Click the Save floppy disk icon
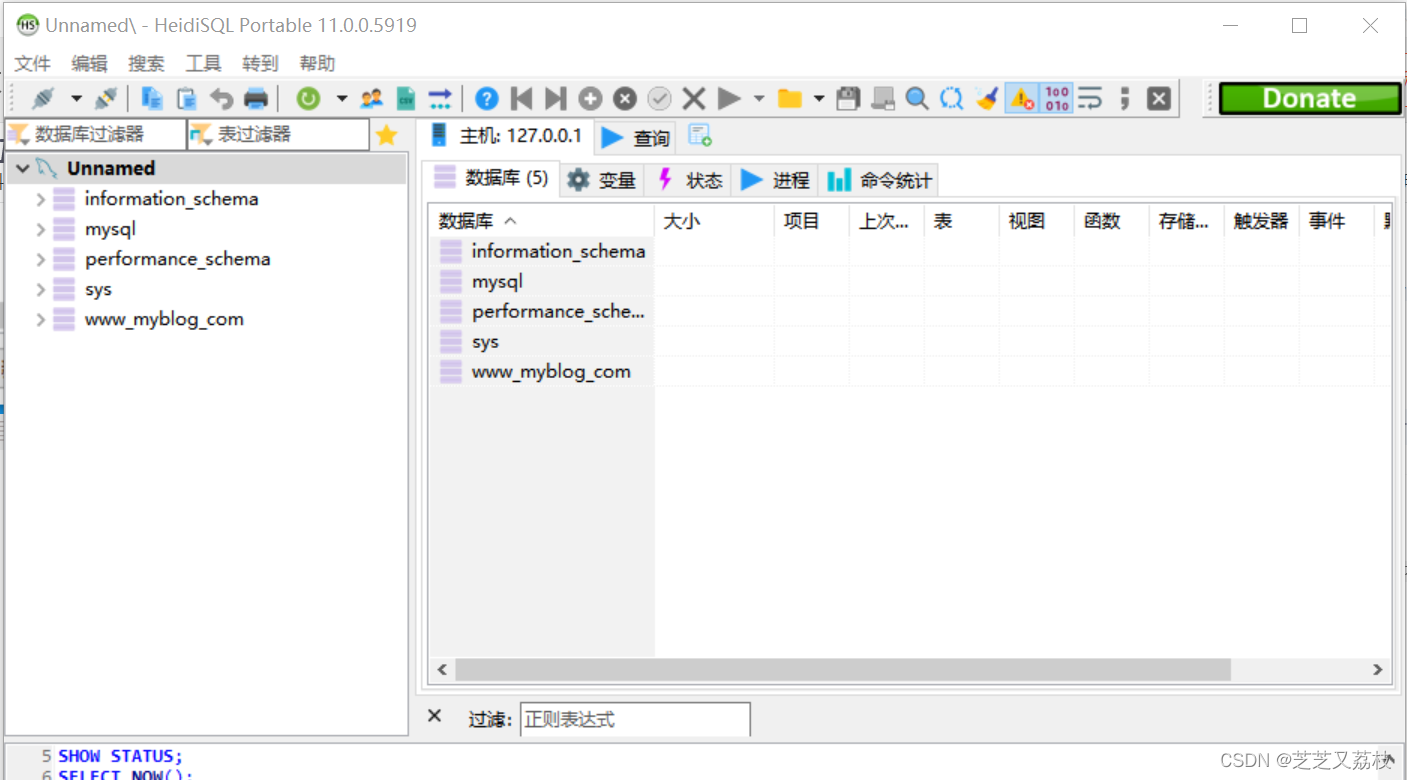This screenshot has height=780, width=1407. pyautogui.click(x=848, y=98)
